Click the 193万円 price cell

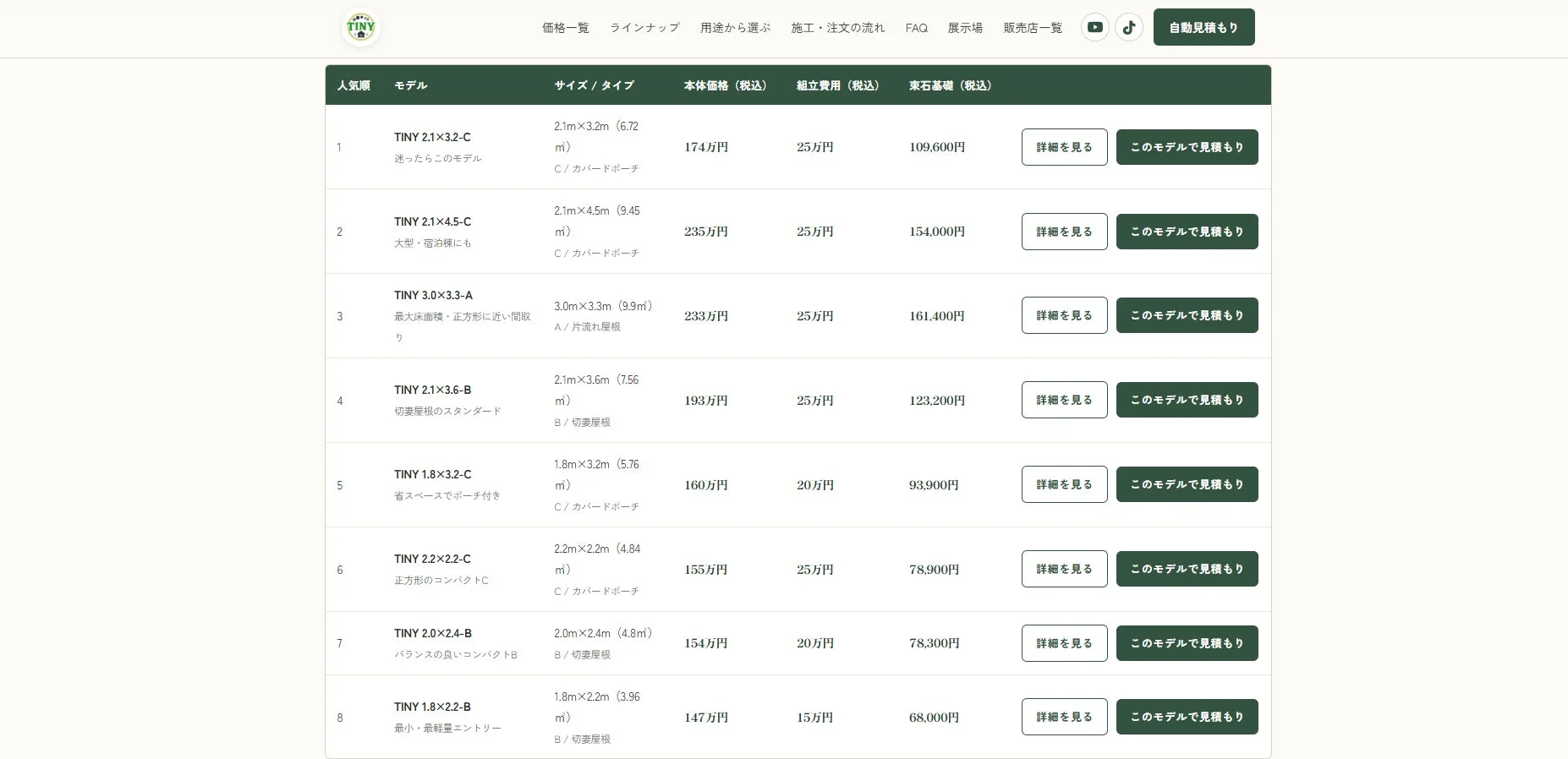[706, 401]
